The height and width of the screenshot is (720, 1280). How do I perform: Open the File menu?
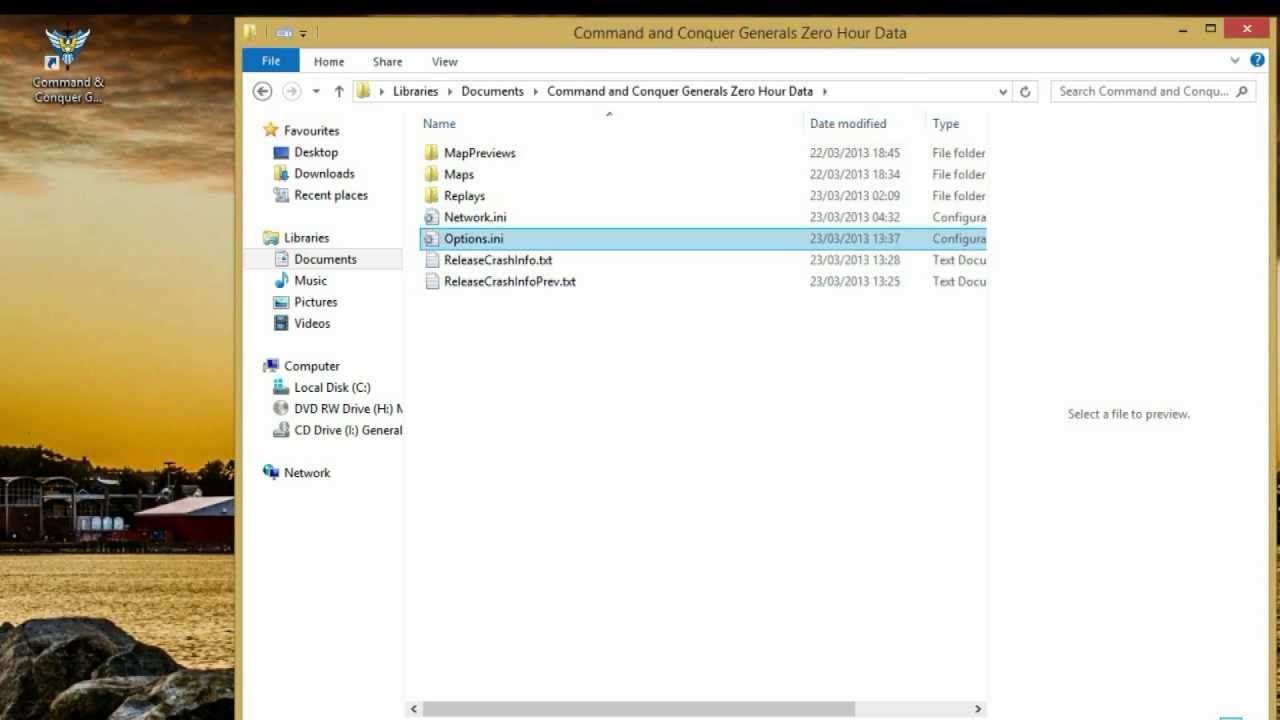pos(271,61)
